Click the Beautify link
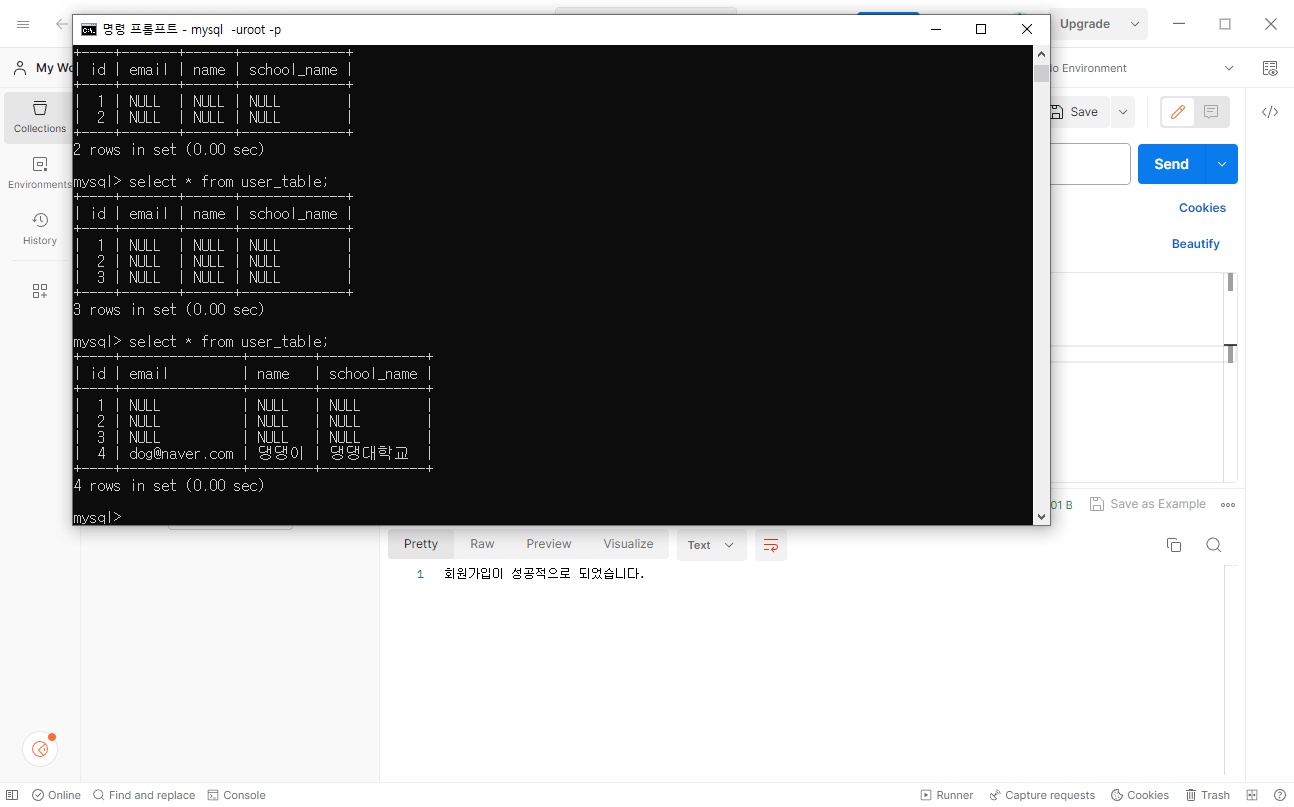1294x807 pixels. coord(1196,244)
